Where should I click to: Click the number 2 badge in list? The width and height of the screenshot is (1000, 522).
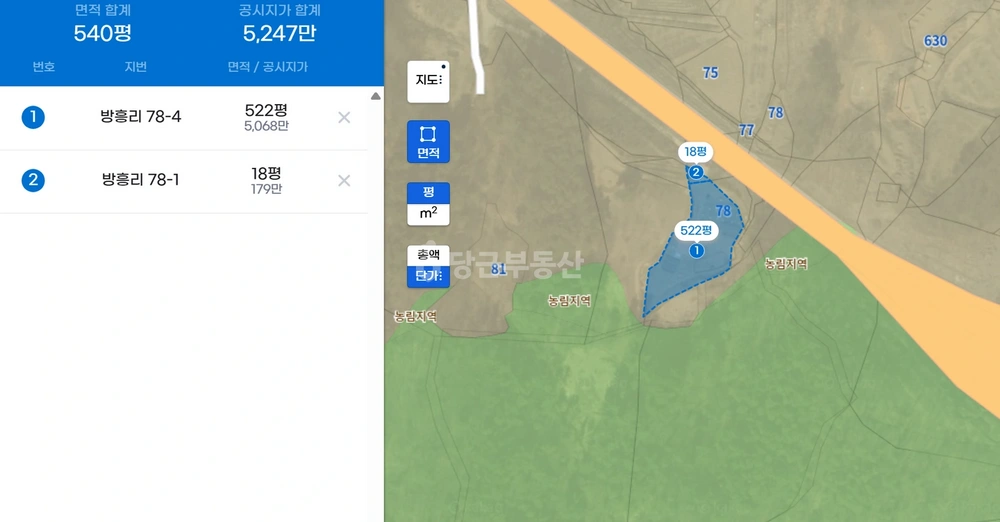coord(33,181)
